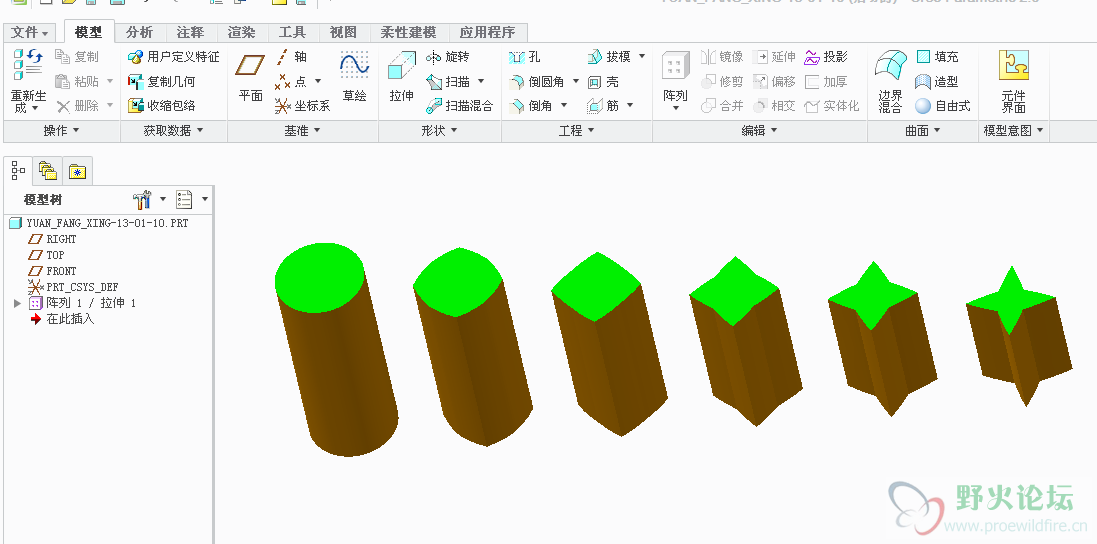Click 用户定义特征 (User-Defined Feature)
Viewport: 1097px width, 544px height.
pyautogui.click(x=174, y=57)
